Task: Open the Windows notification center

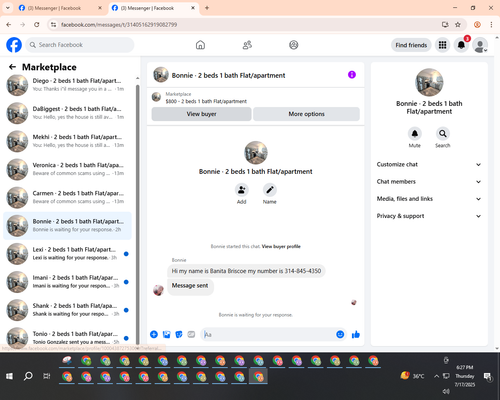Action: (488, 376)
